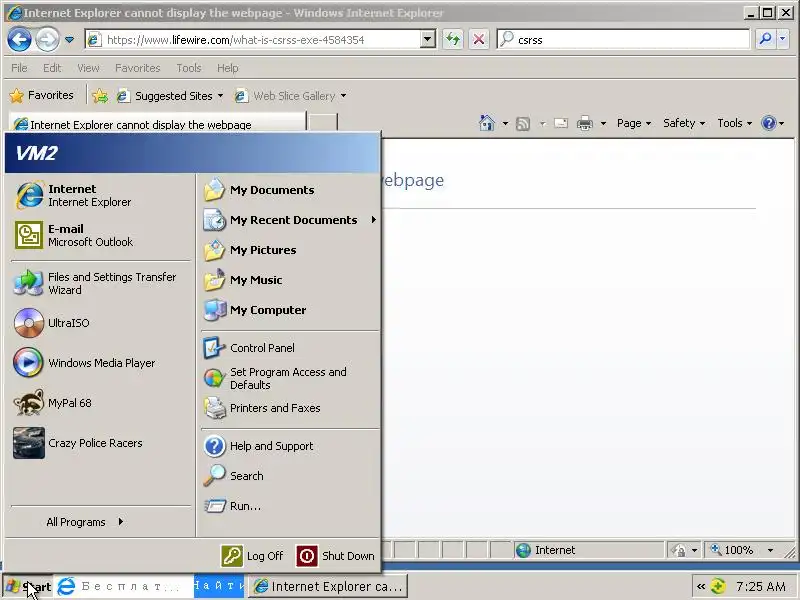Click the magnifier Search button
This screenshot has height=600, width=800.
pyautogui.click(x=765, y=39)
